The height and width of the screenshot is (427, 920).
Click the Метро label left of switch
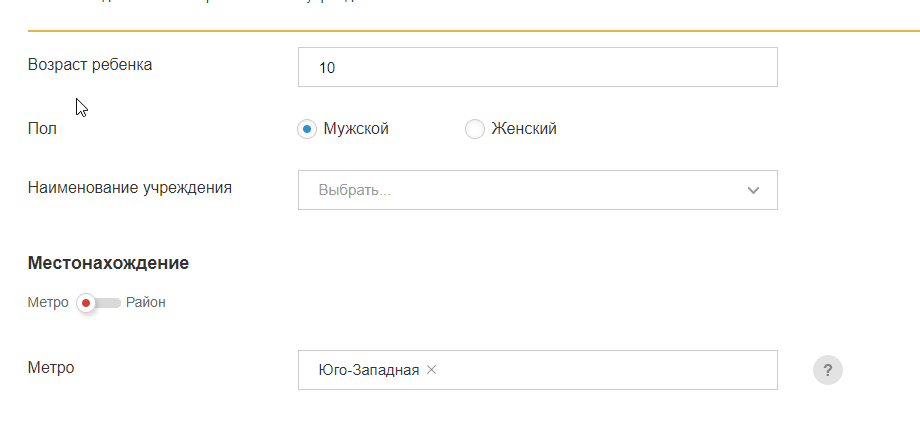click(48, 303)
